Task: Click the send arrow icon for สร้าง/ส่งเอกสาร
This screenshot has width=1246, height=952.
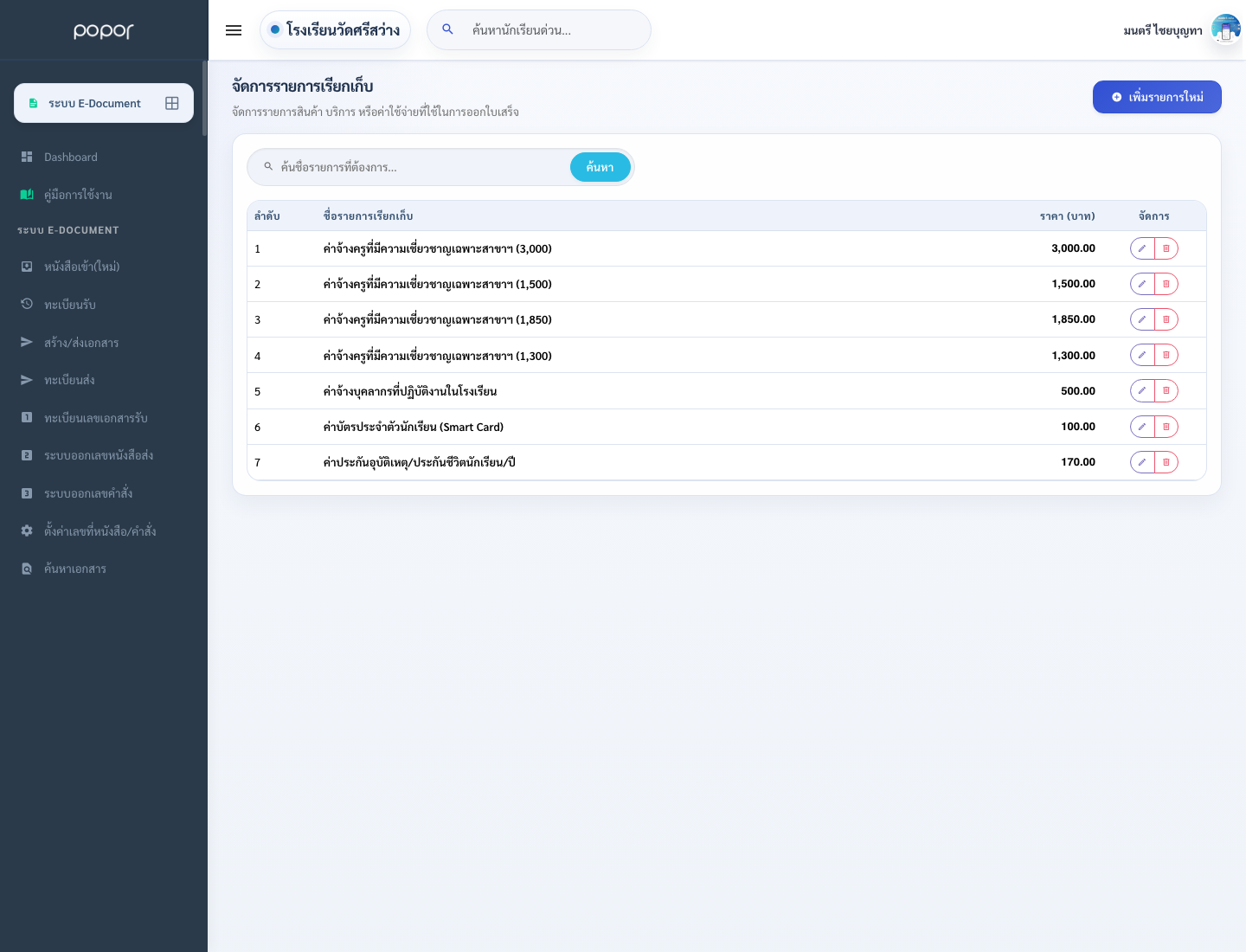Action: pos(27,342)
